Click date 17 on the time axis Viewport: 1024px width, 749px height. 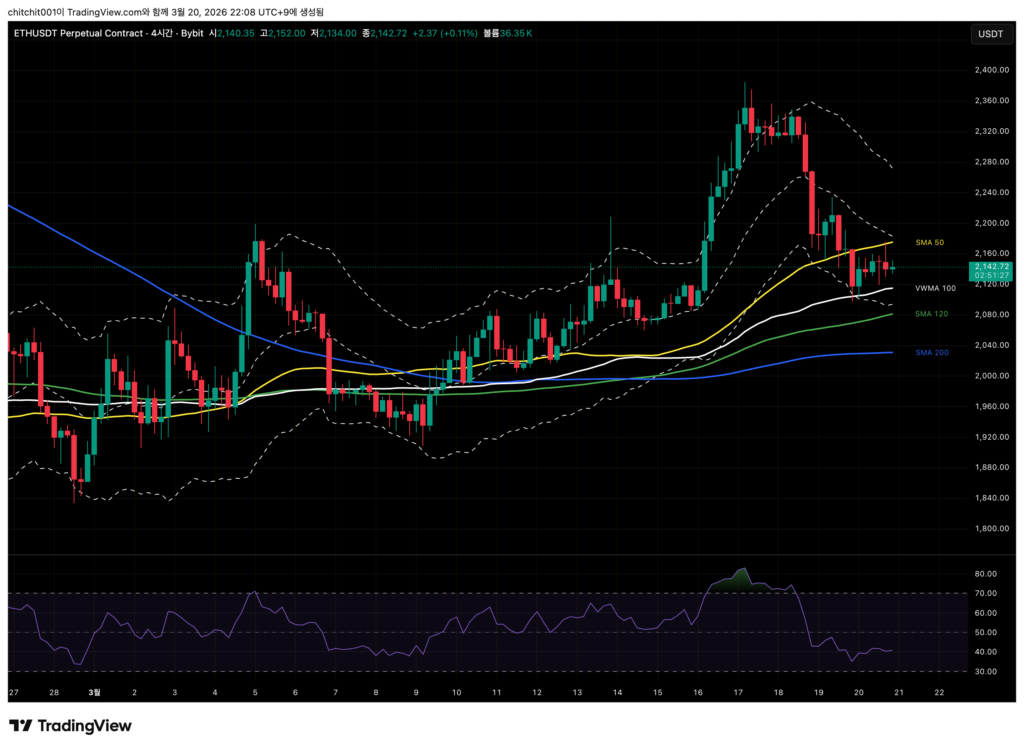737,692
